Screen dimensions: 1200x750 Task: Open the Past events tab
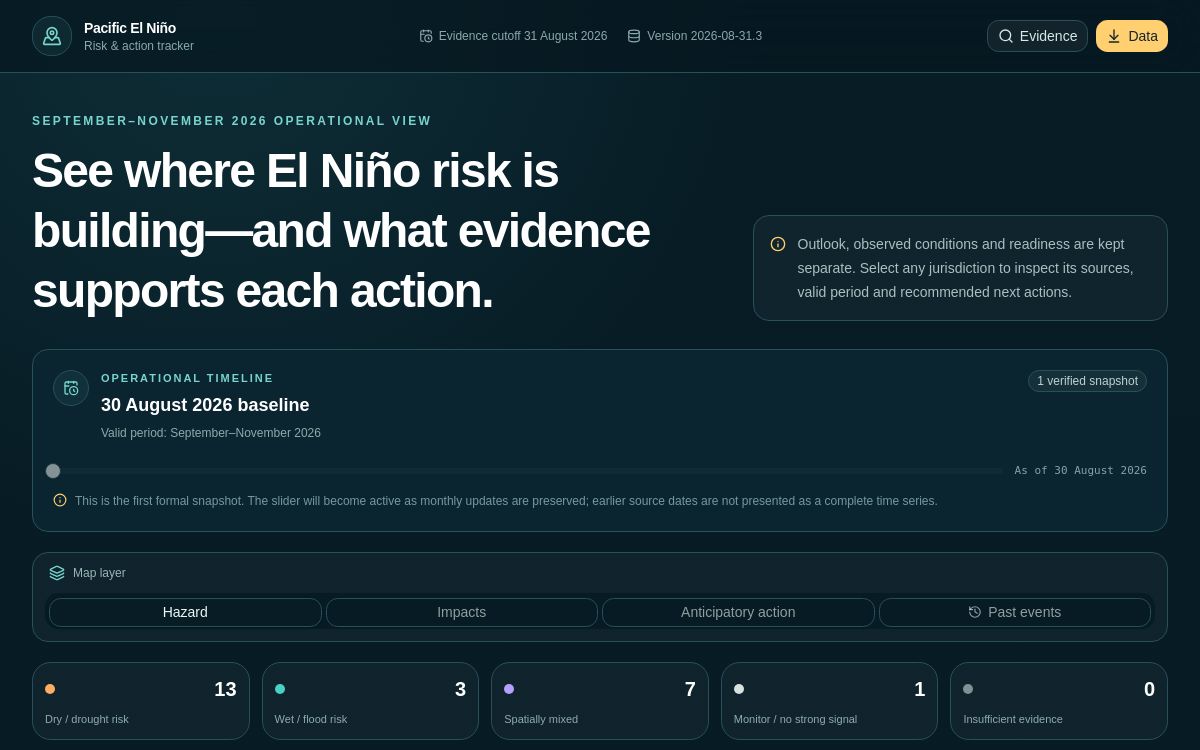pyautogui.click(x=1015, y=612)
